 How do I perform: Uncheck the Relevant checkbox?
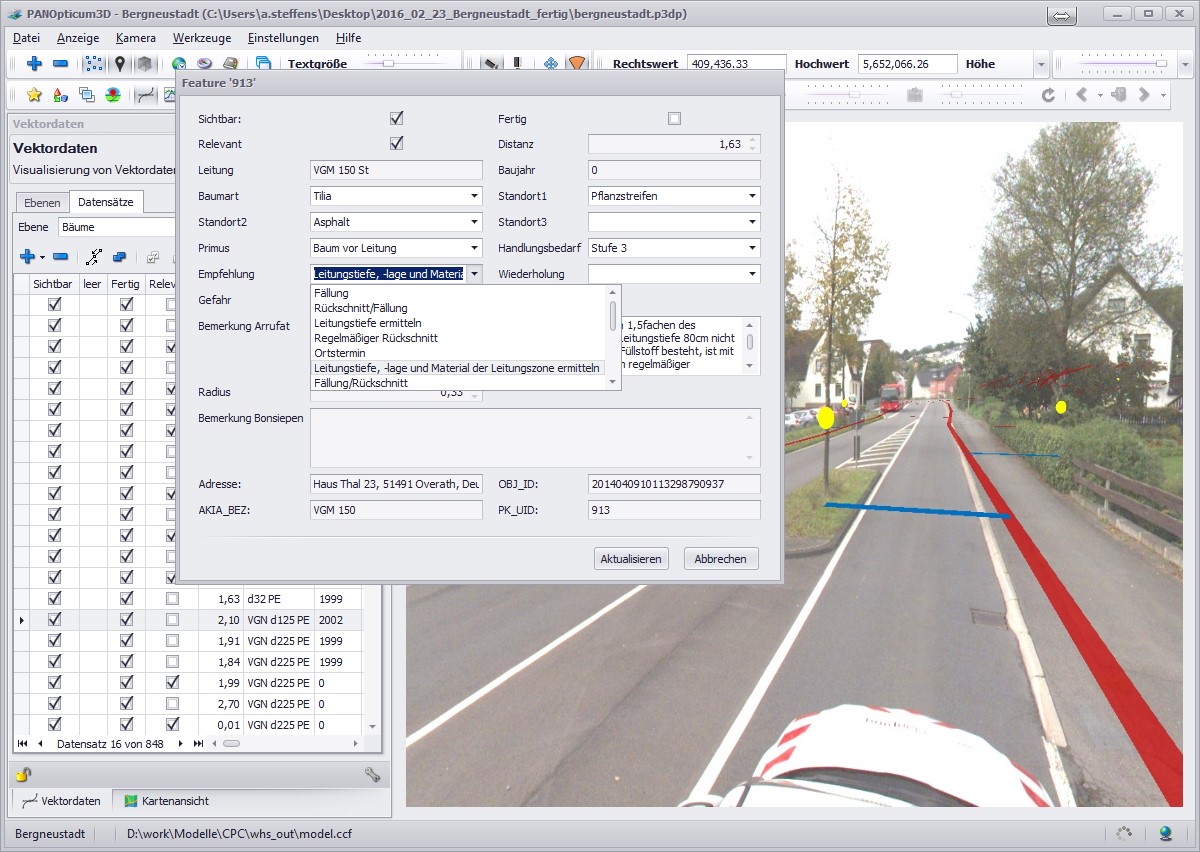[x=396, y=144]
